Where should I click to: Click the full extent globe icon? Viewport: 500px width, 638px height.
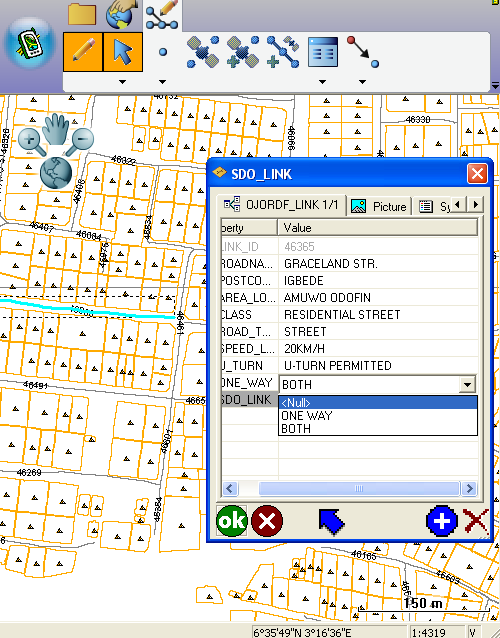(56, 173)
